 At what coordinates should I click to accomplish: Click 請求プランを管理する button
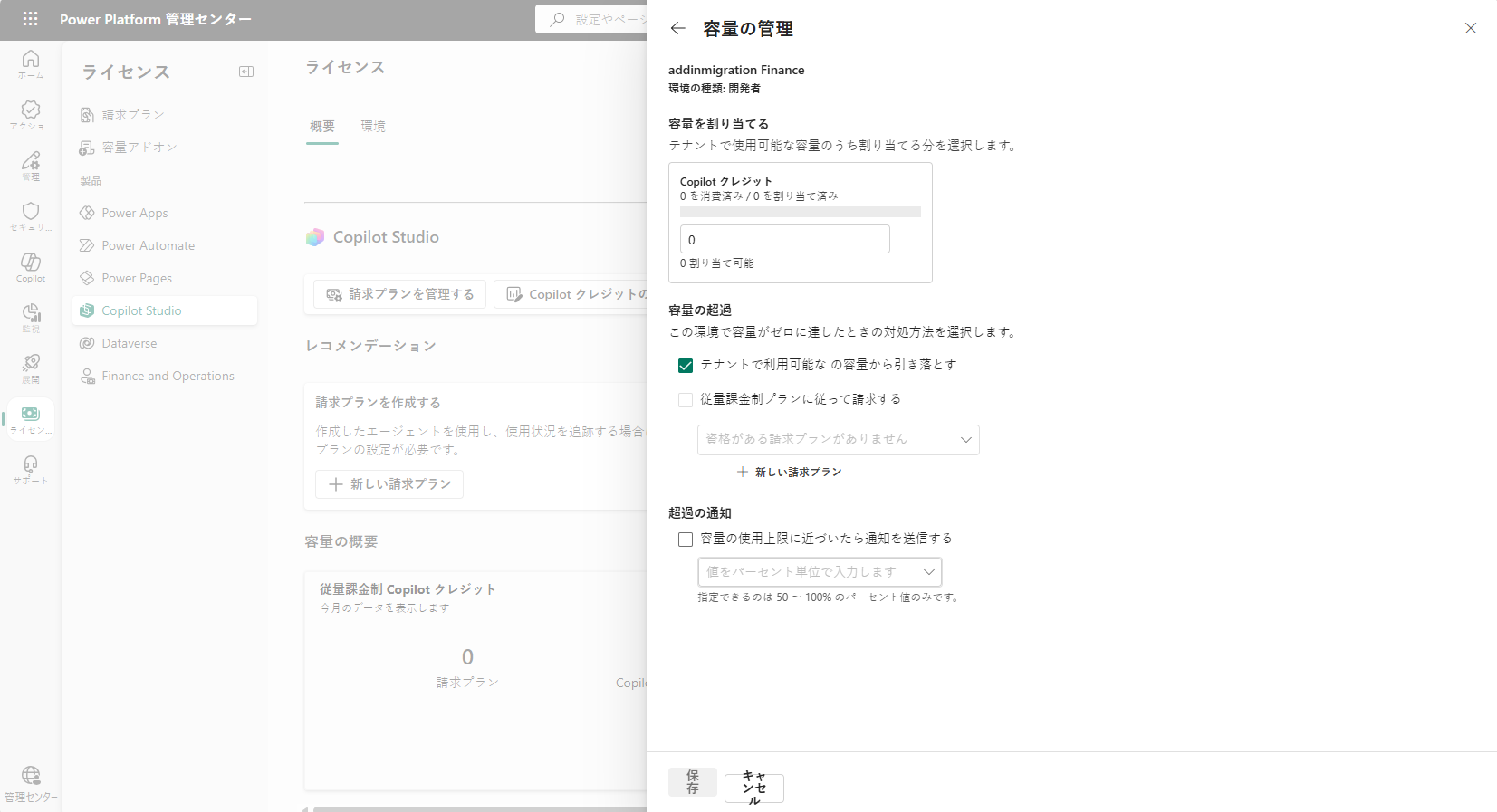tap(400, 294)
